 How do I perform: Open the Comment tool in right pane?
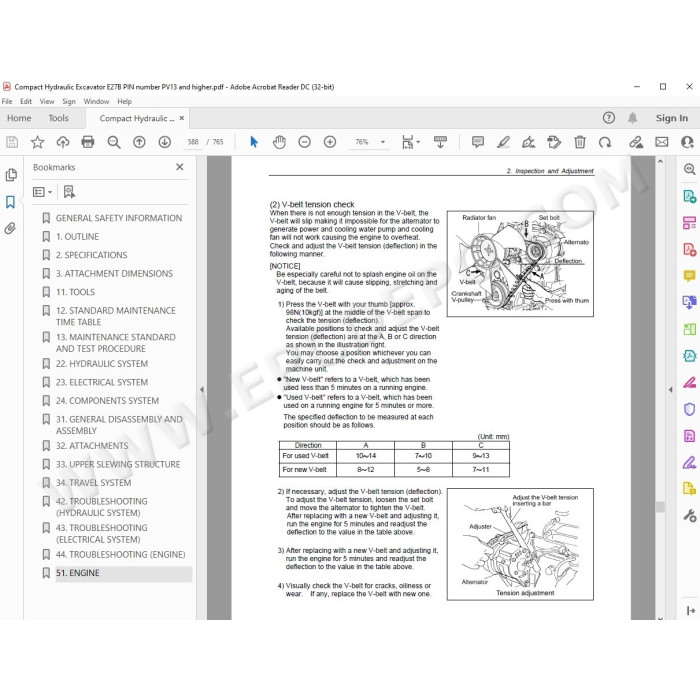click(689, 276)
